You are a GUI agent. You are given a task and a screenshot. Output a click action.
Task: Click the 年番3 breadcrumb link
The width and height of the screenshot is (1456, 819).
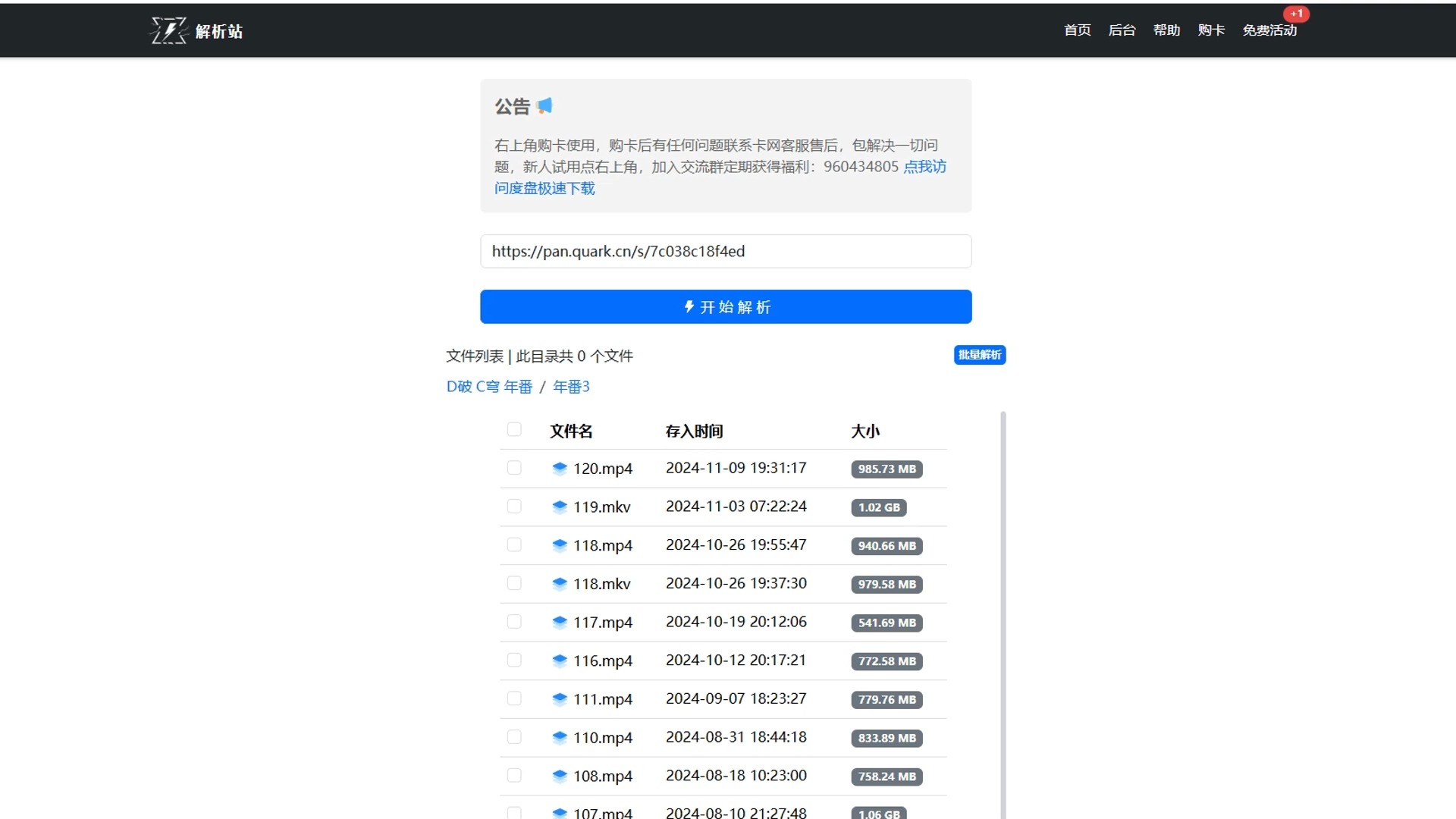click(571, 387)
